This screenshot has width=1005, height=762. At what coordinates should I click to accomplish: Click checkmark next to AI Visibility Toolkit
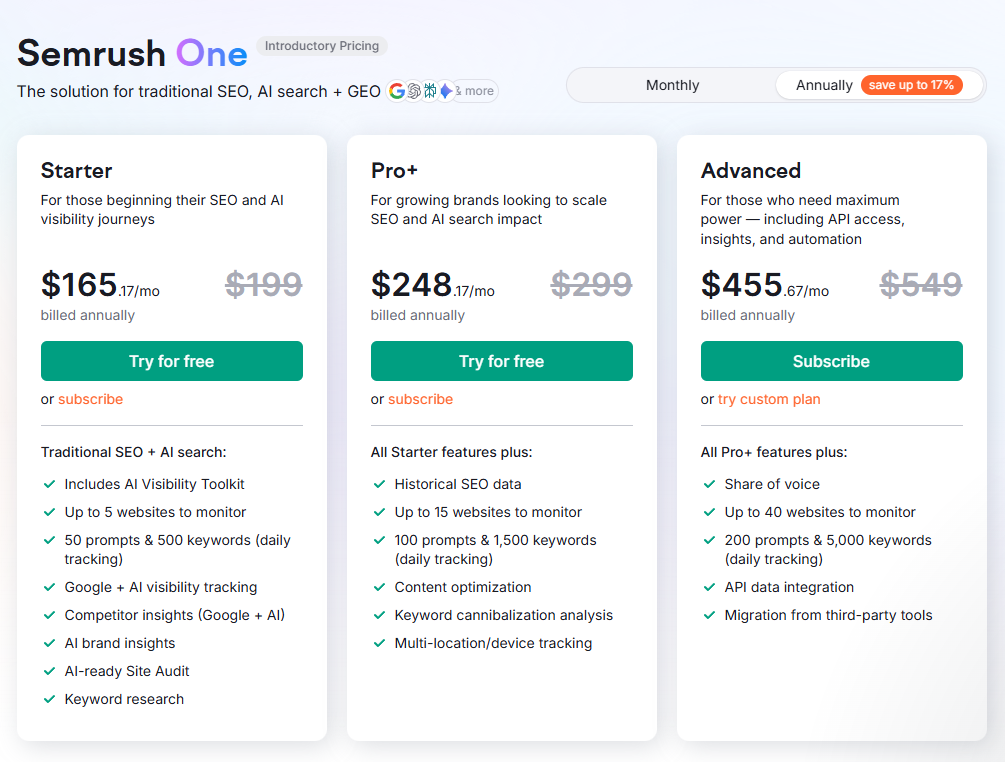pos(49,484)
